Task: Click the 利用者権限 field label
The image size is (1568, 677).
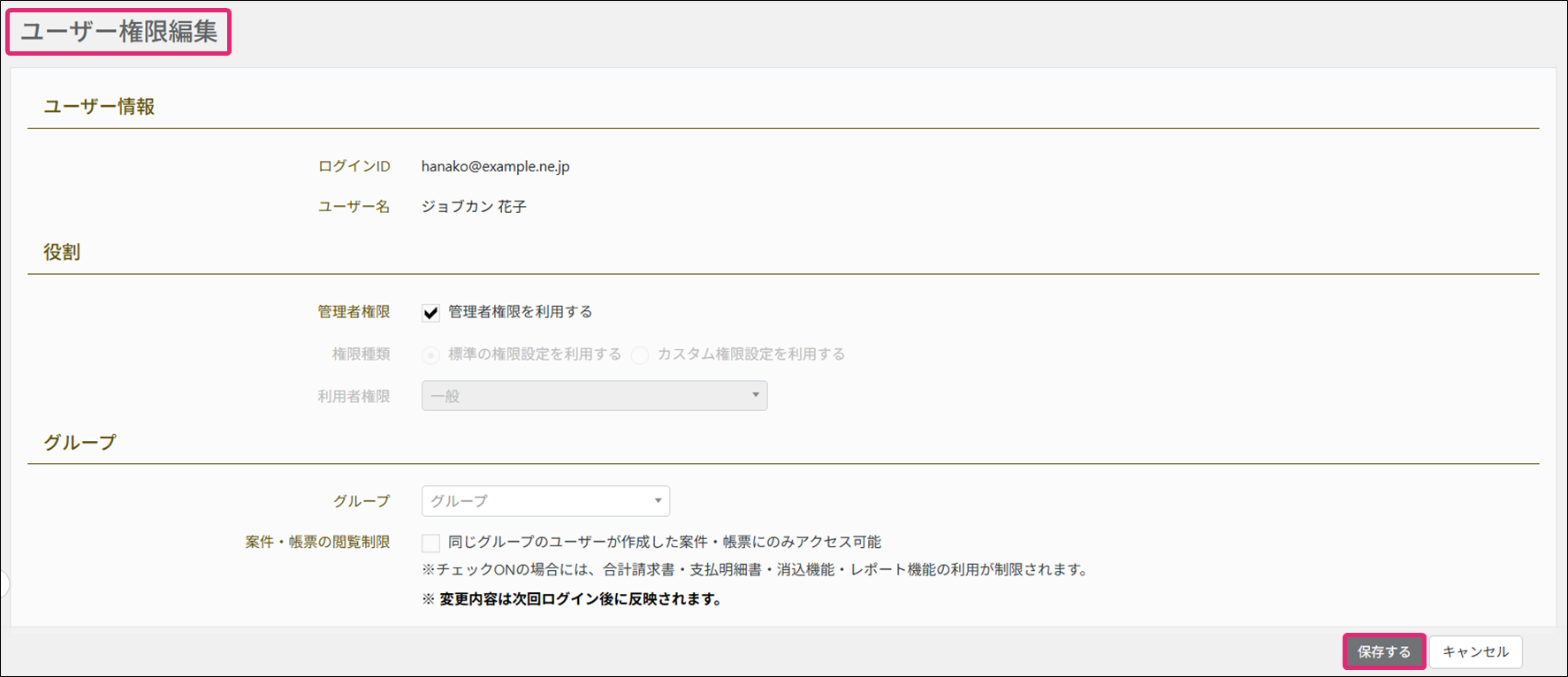Action: point(354,397)
